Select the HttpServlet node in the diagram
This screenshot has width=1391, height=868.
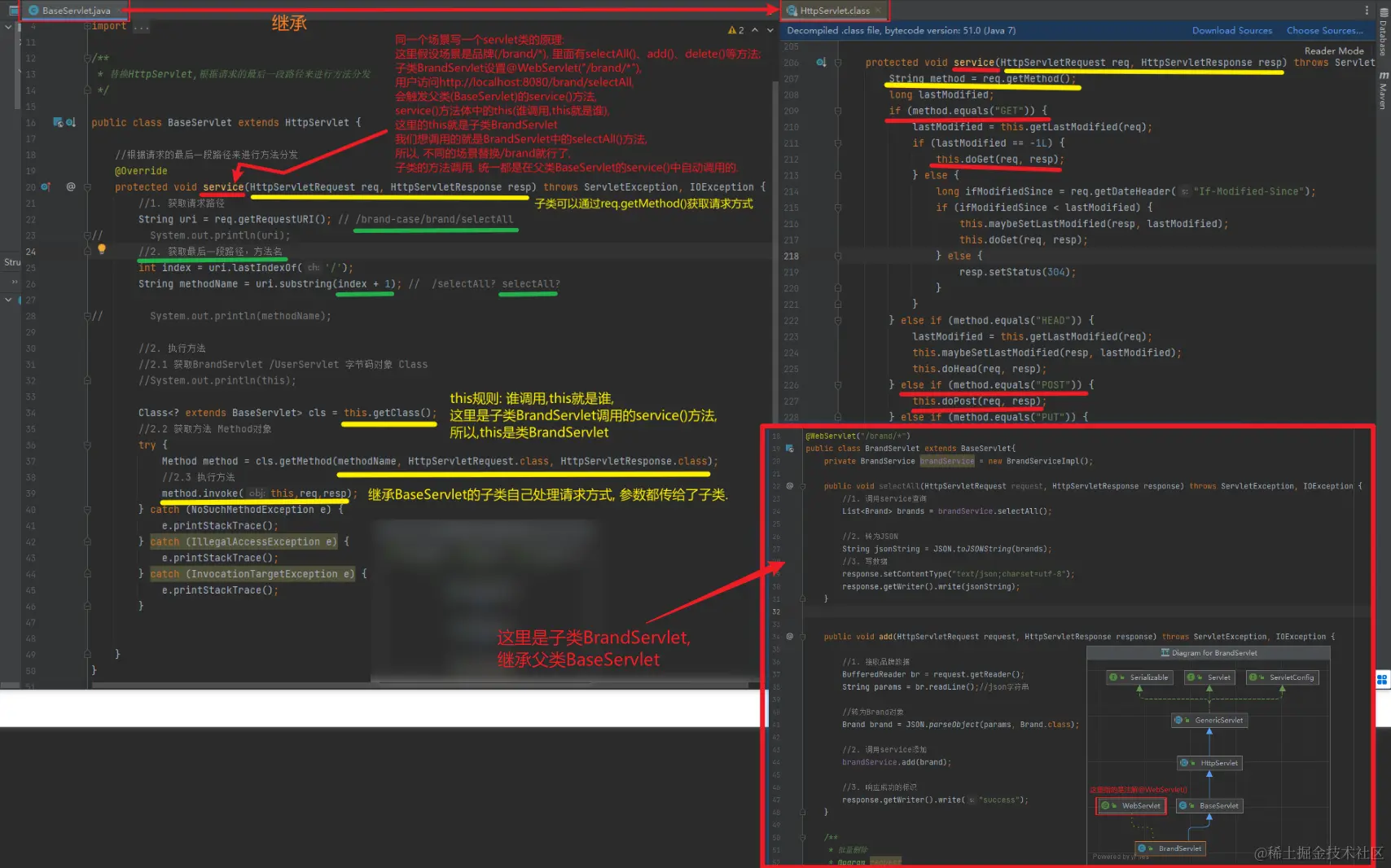point(1209,763)
